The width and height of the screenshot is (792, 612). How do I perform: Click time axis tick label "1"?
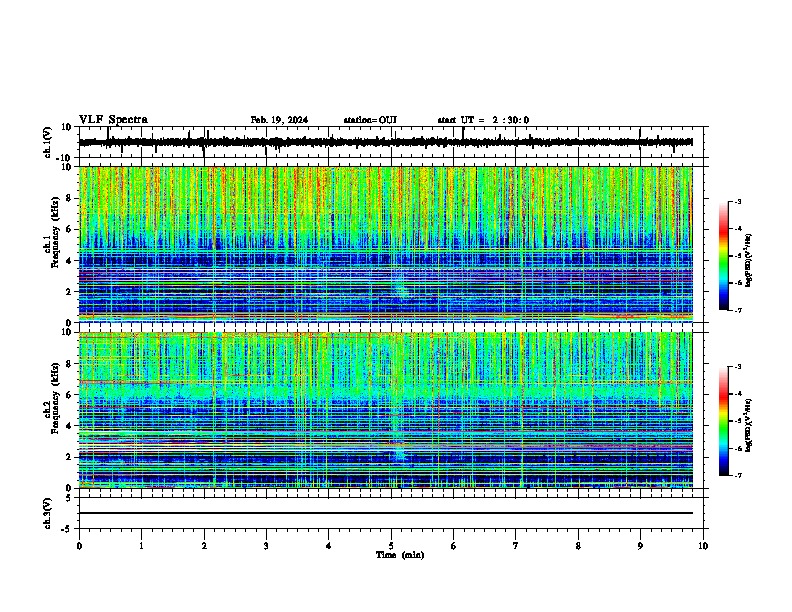141,546
